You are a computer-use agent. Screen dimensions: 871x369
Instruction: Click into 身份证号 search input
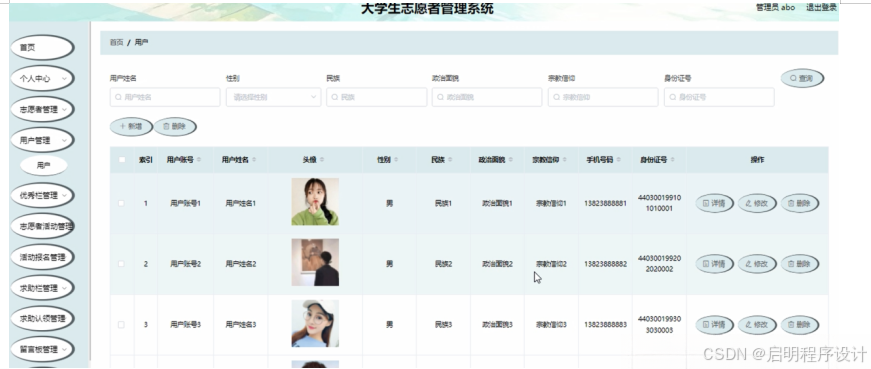coord(719,97)
